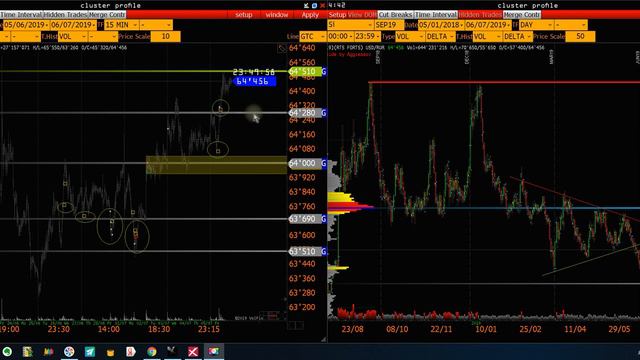
Task: Open the Telegram-style paper plane taskbar icon
Action: point(90,351)
